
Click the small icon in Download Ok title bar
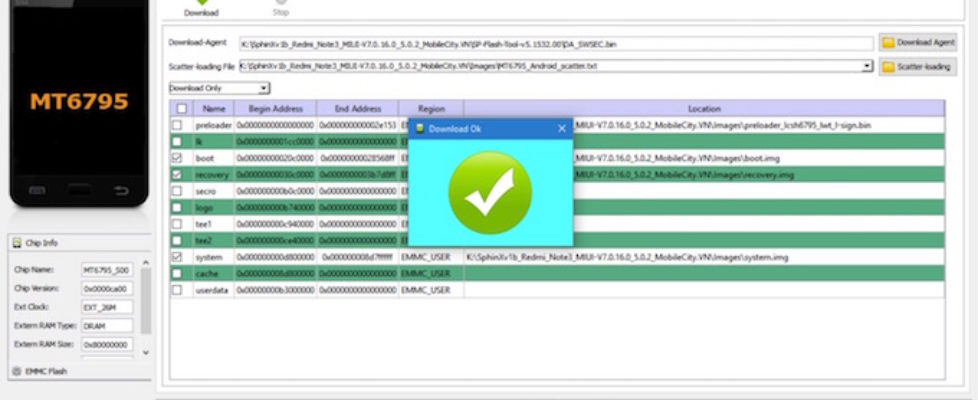click(x=419, y=129)
